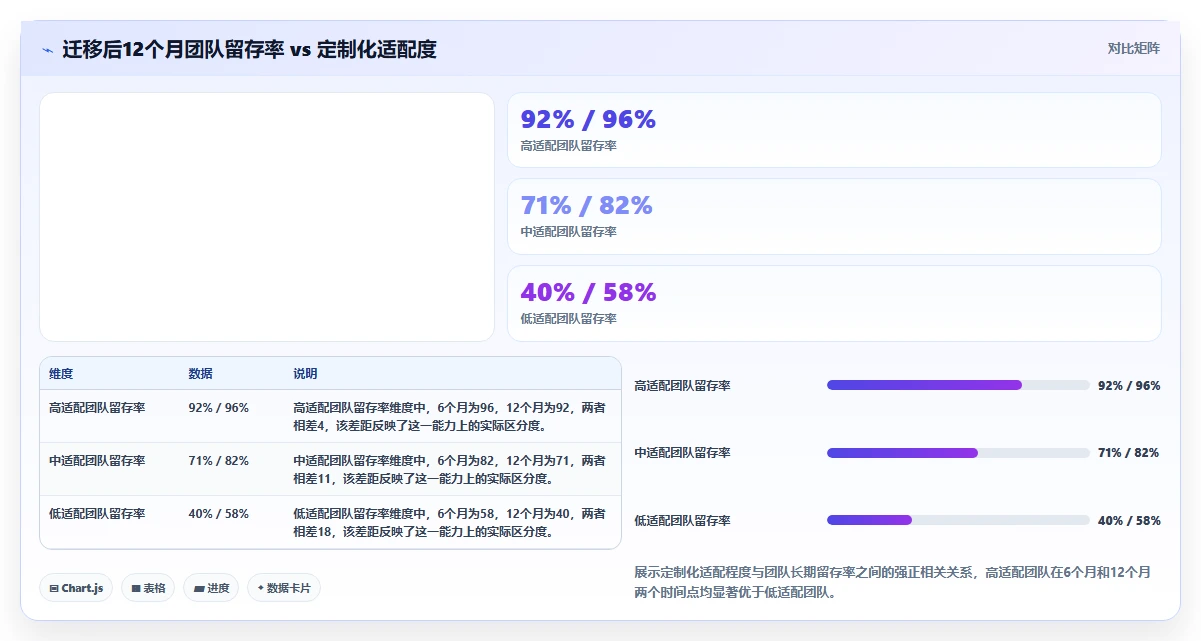Viewport: 1201px width, 641px height.
Task: Click the 低适配团队留存率 progress bar
Action: (x=958, y=520)
